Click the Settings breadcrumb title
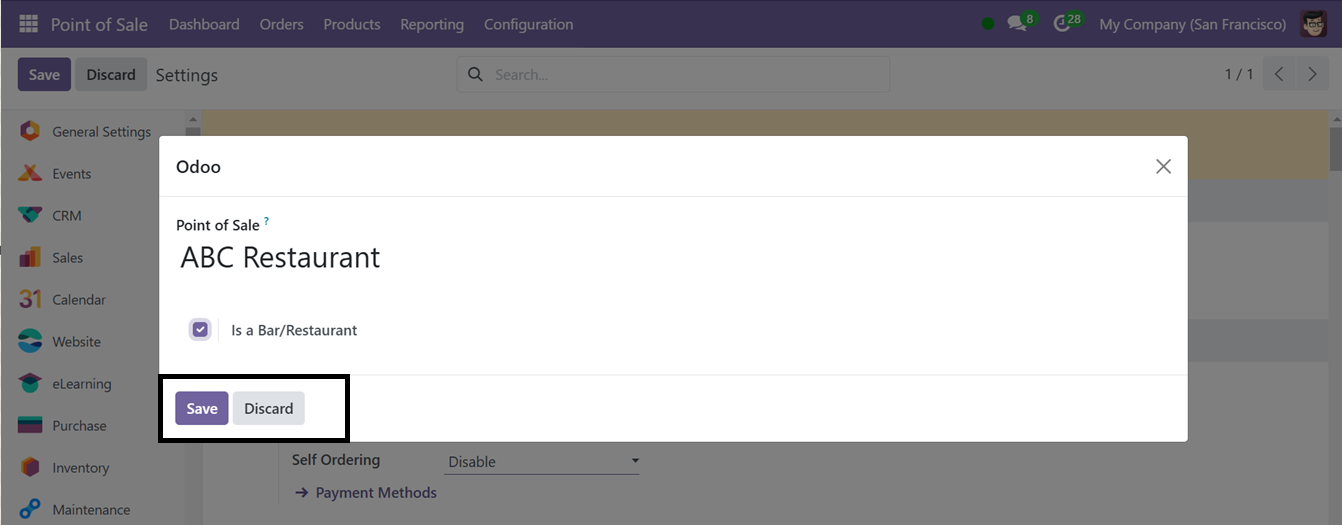The image size is (1342, 525). [x=187, y=75]
